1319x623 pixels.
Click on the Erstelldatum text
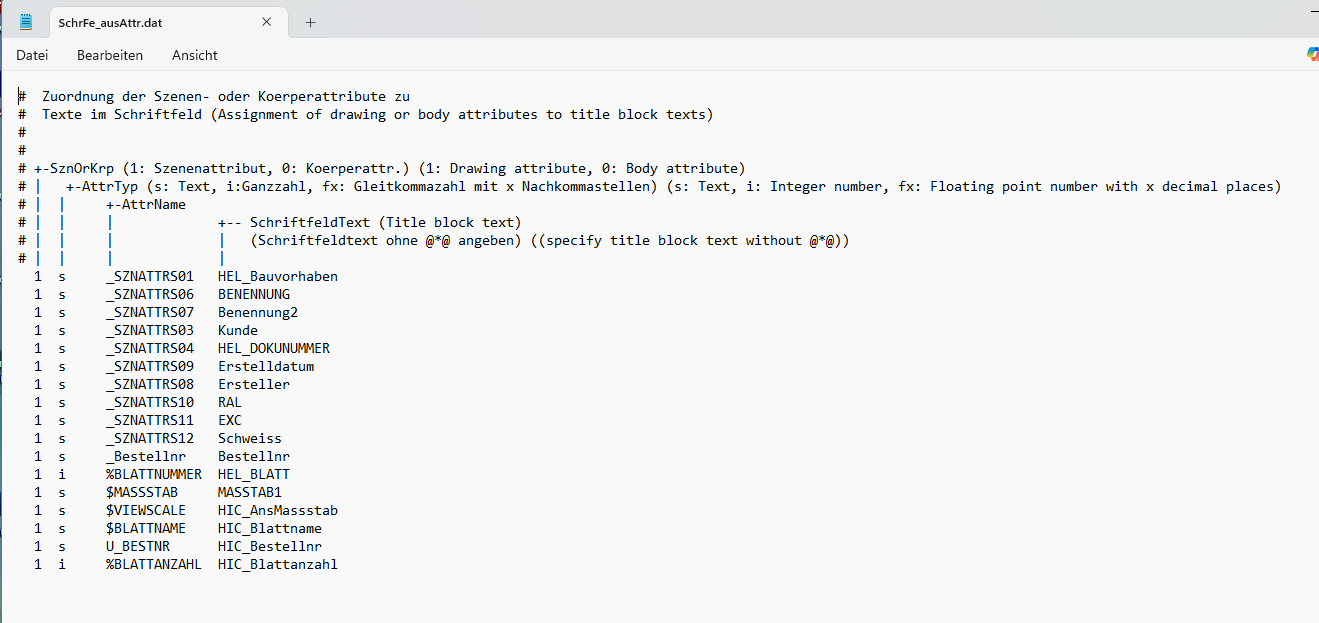point(266,366)
